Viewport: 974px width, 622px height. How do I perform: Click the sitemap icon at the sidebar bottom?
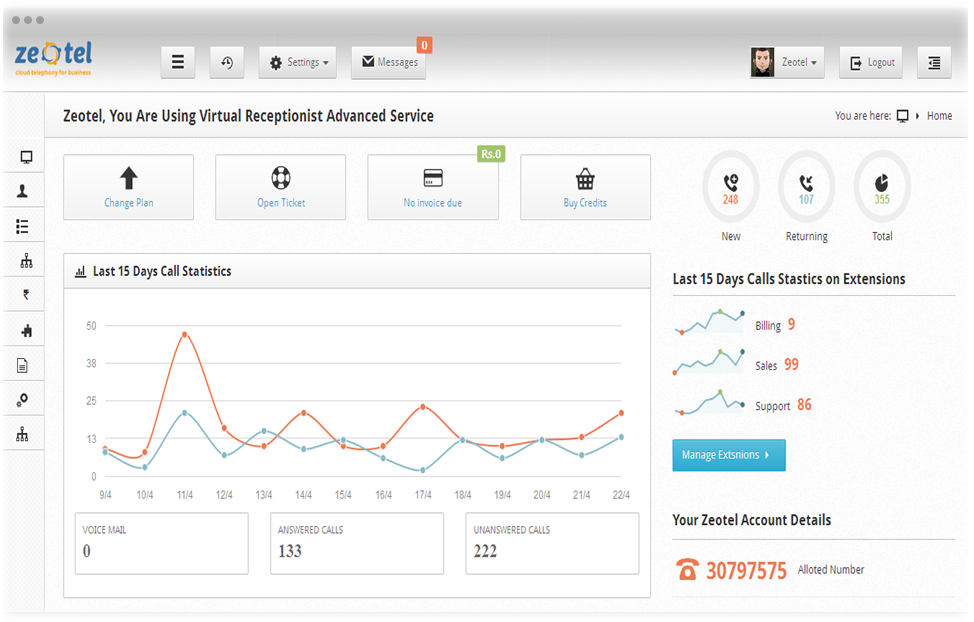click(22, 434)
